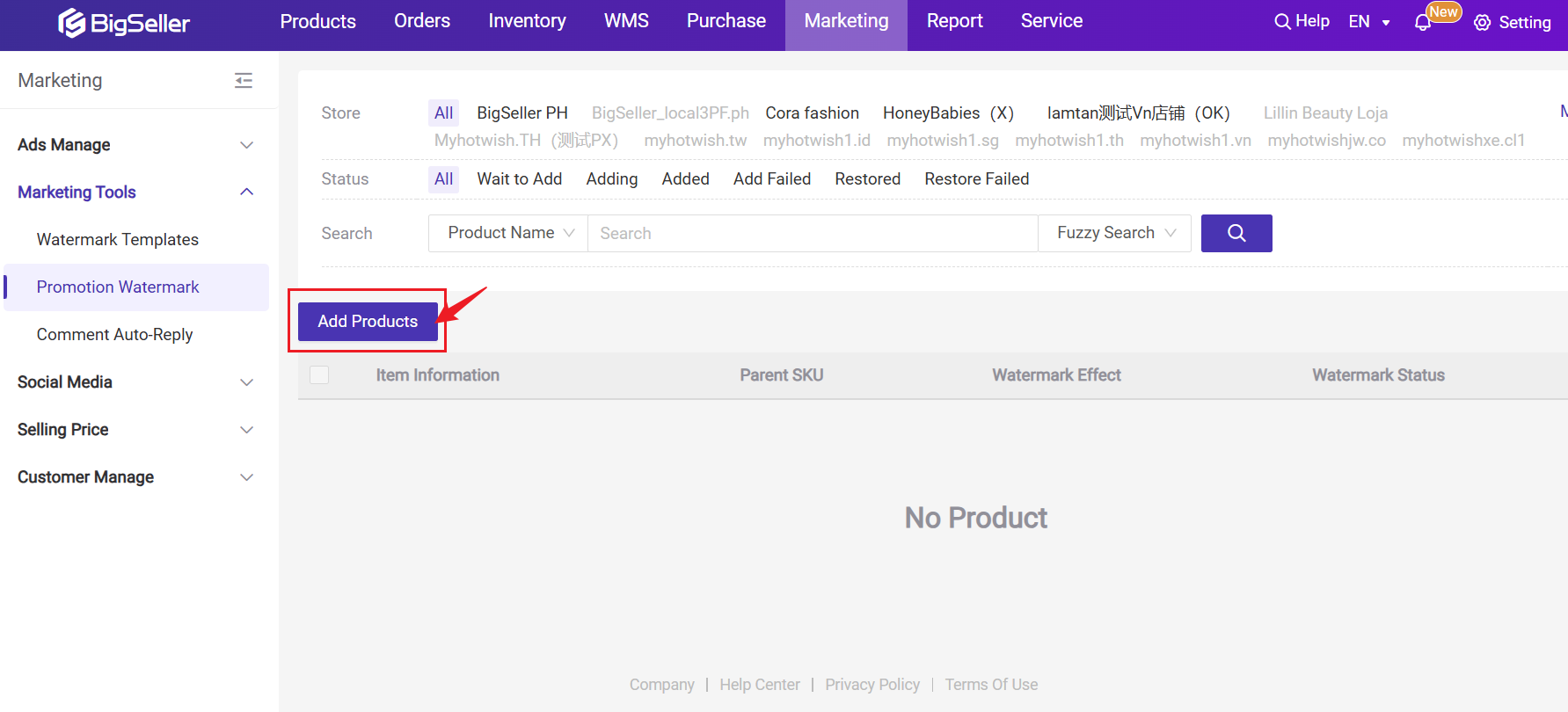The height and width of the screenshot is (712, 1568).
Task: Click the Item Information column header
Action: coord(437,375)
